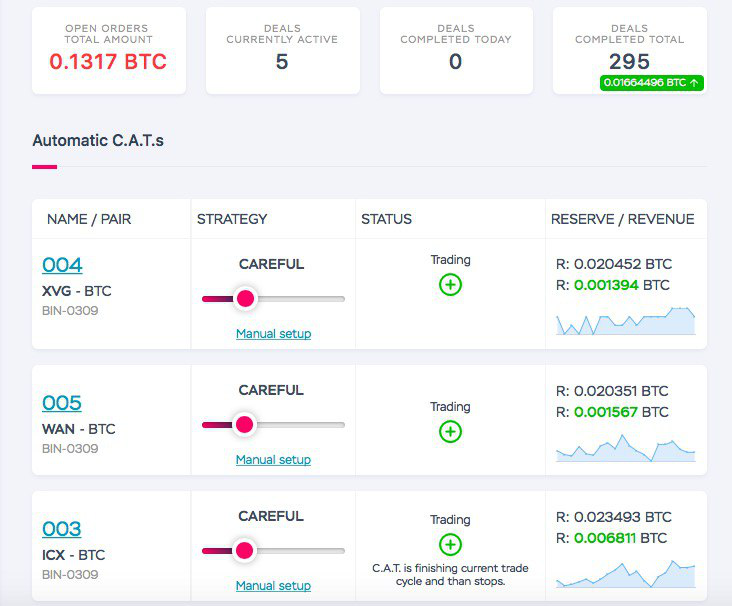The width and height of the screenshot is (732, 606).
Task: Click the green plus icon for XVG-BTC
Action: click(x=450, y=284)
